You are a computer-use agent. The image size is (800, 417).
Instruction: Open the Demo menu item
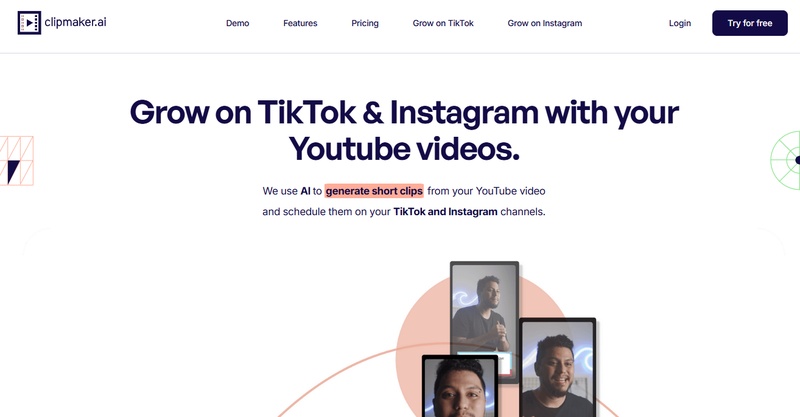point(238,23)
